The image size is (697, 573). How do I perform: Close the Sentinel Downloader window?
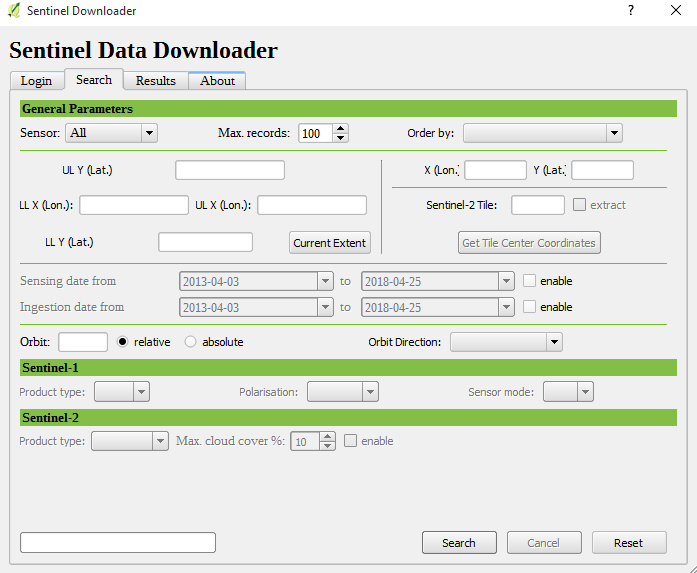point(676,11)
